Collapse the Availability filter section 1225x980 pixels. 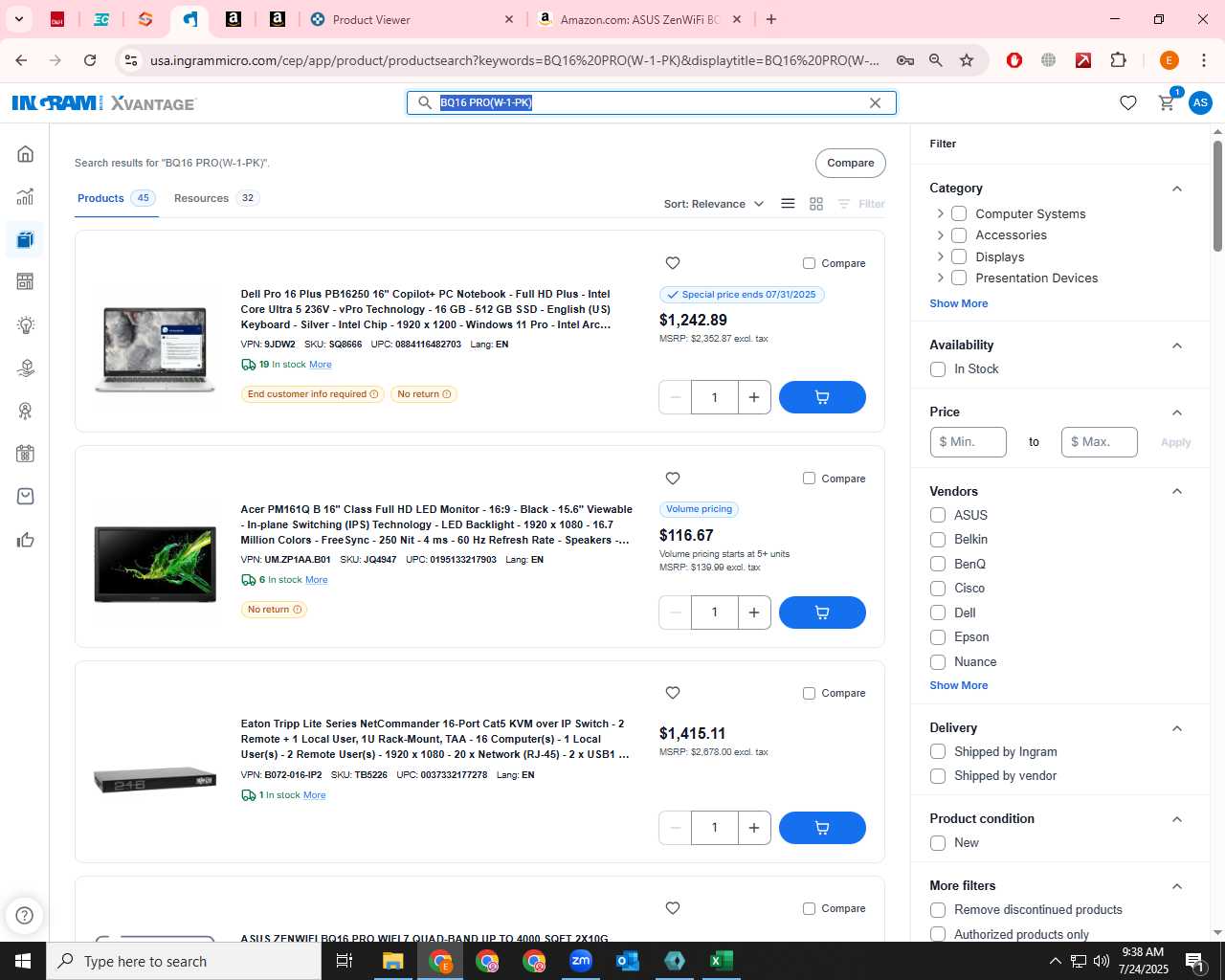click(x=1177, y=345)
